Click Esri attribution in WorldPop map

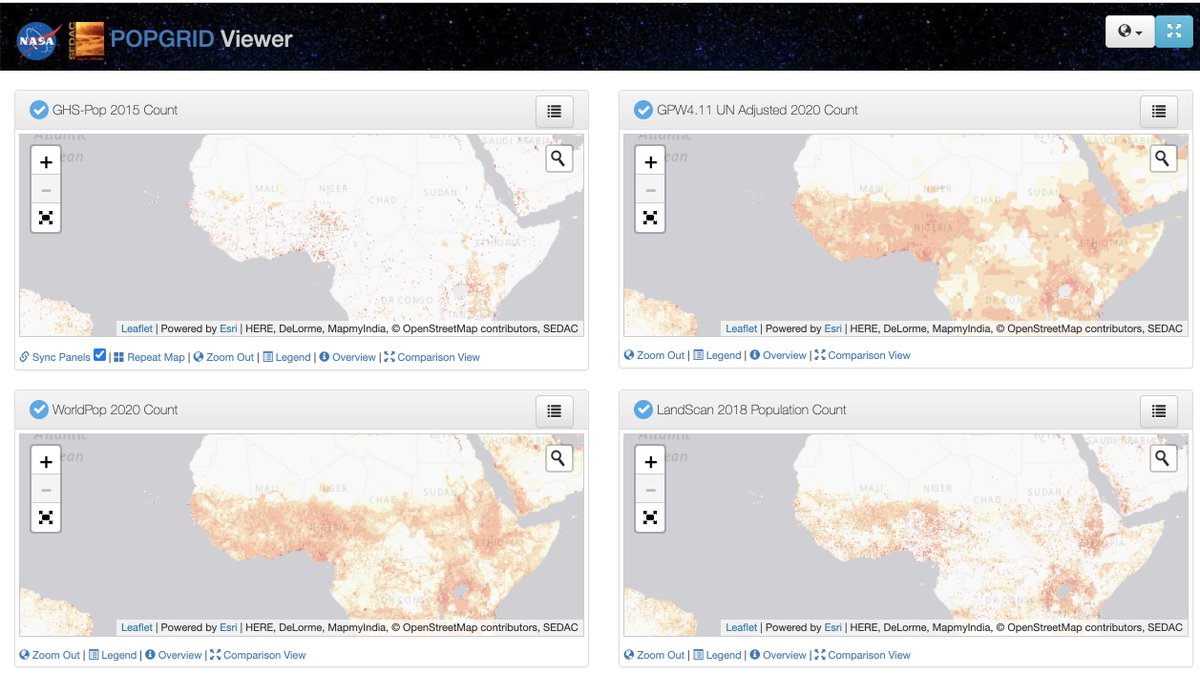pos(229,627)
